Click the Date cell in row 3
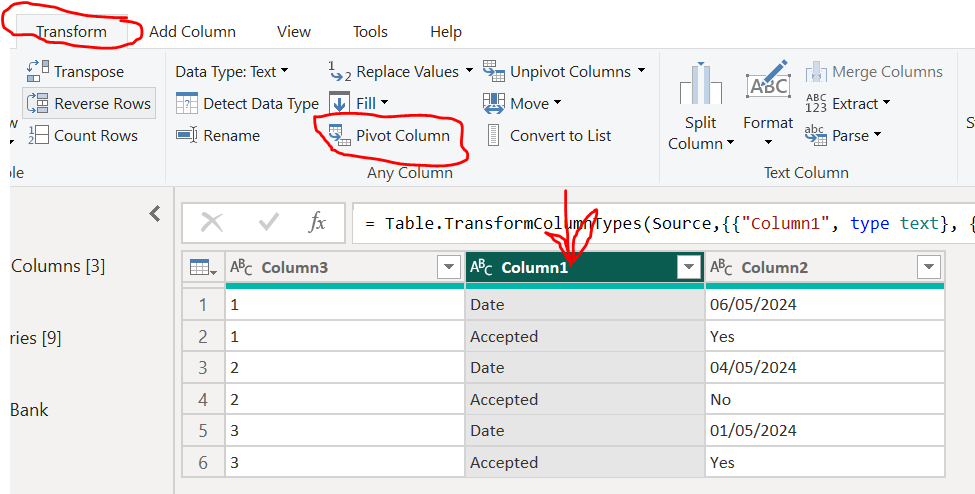Viewport: 975px width, 494px height. pyautogui.click(x=585, y=368)
